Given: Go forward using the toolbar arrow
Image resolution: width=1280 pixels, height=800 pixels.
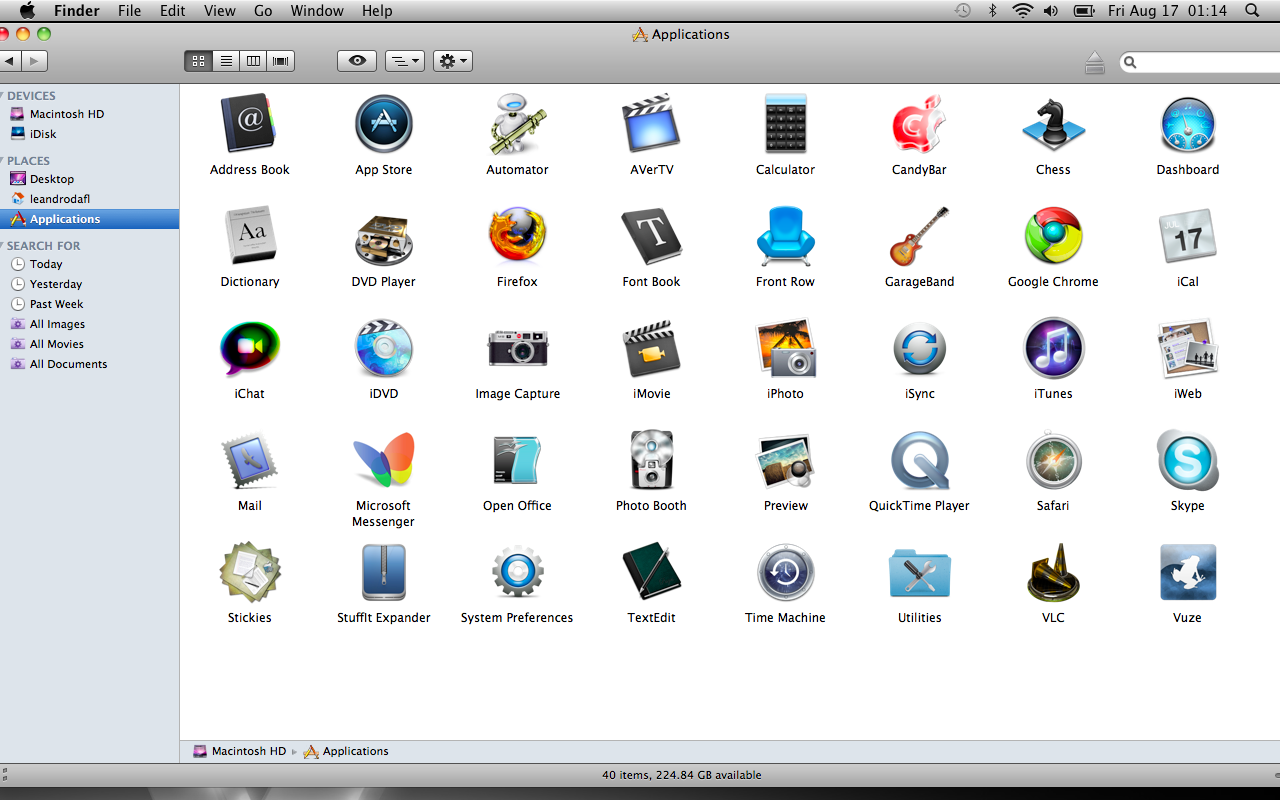Looking at the screenshot, I should [x=35, y=62].
